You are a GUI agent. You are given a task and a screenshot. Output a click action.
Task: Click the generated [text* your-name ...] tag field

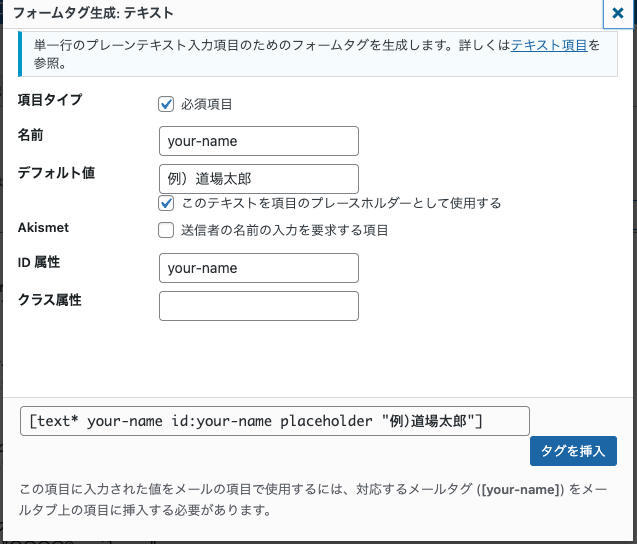[x=275, y=421]
